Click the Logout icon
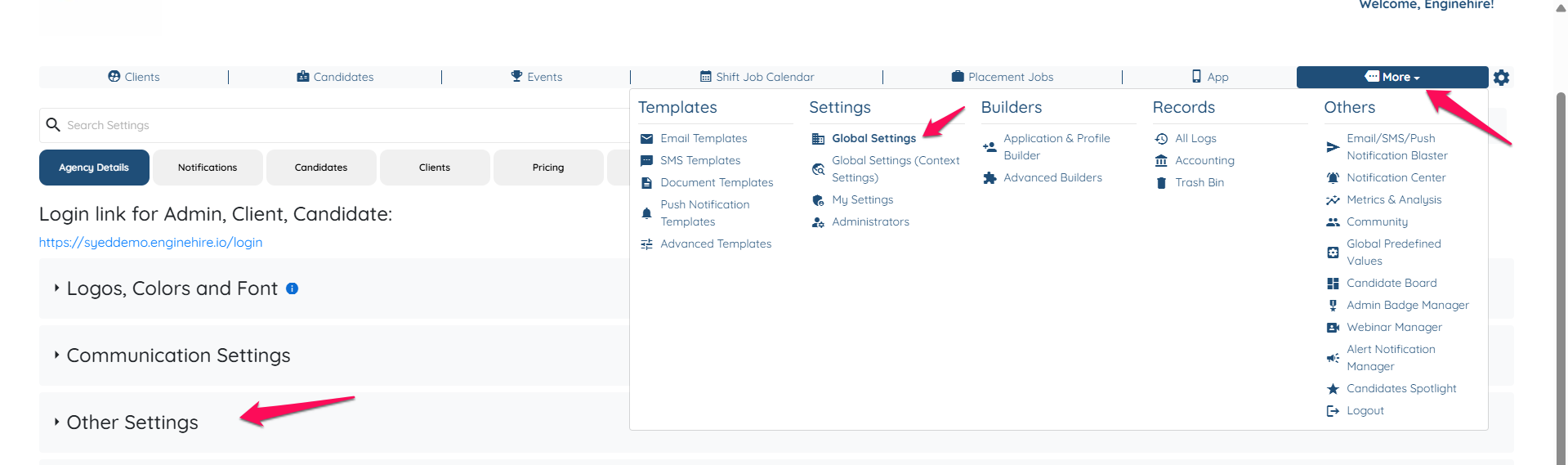Image resolution: width=1568 pixels, height=465 pixels. click(1333, 411)
